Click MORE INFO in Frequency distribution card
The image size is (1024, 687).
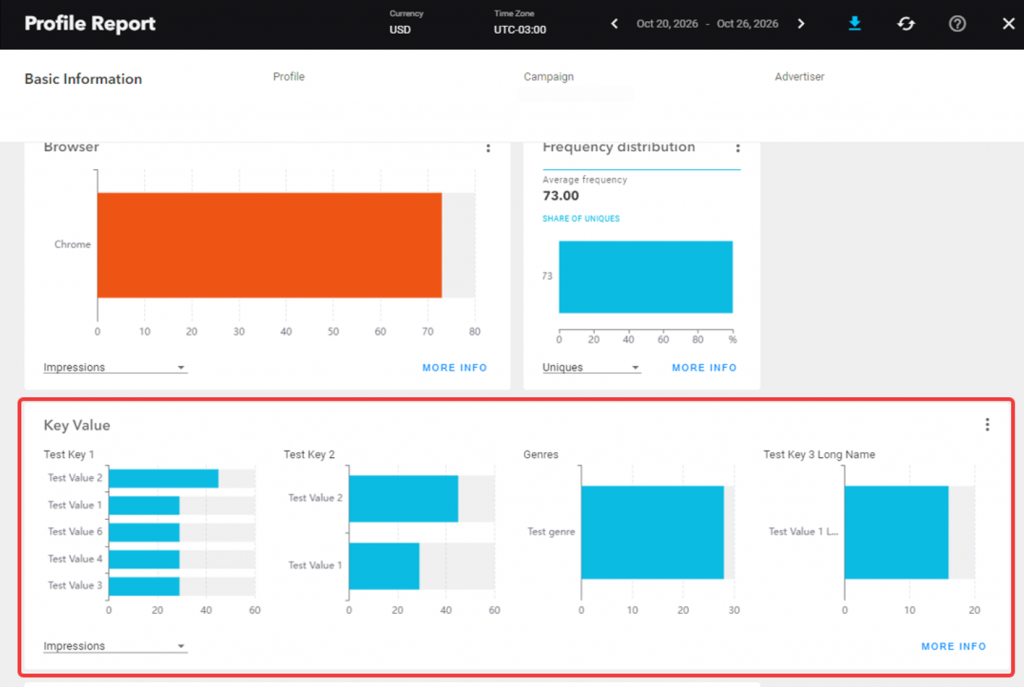(704, 368)
